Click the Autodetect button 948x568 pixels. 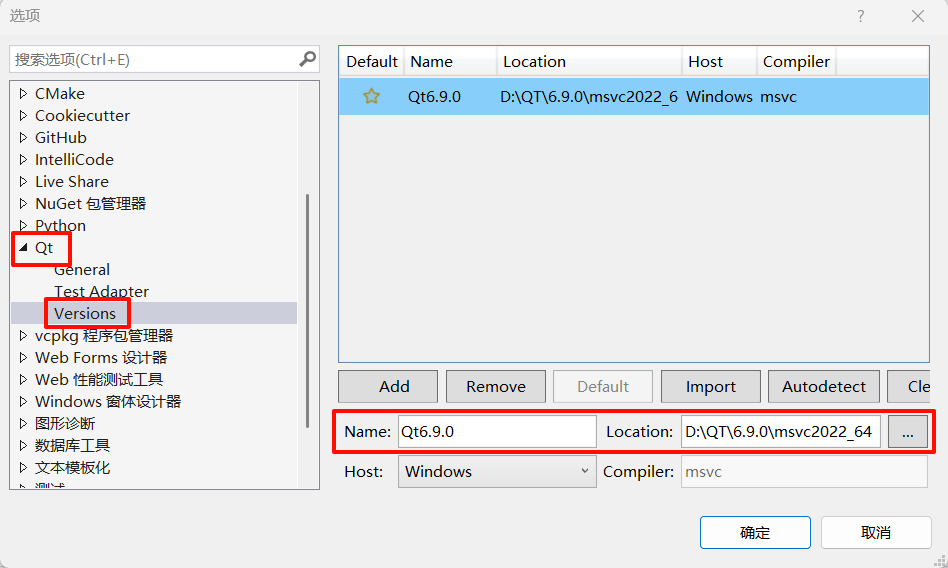[823, 387]
